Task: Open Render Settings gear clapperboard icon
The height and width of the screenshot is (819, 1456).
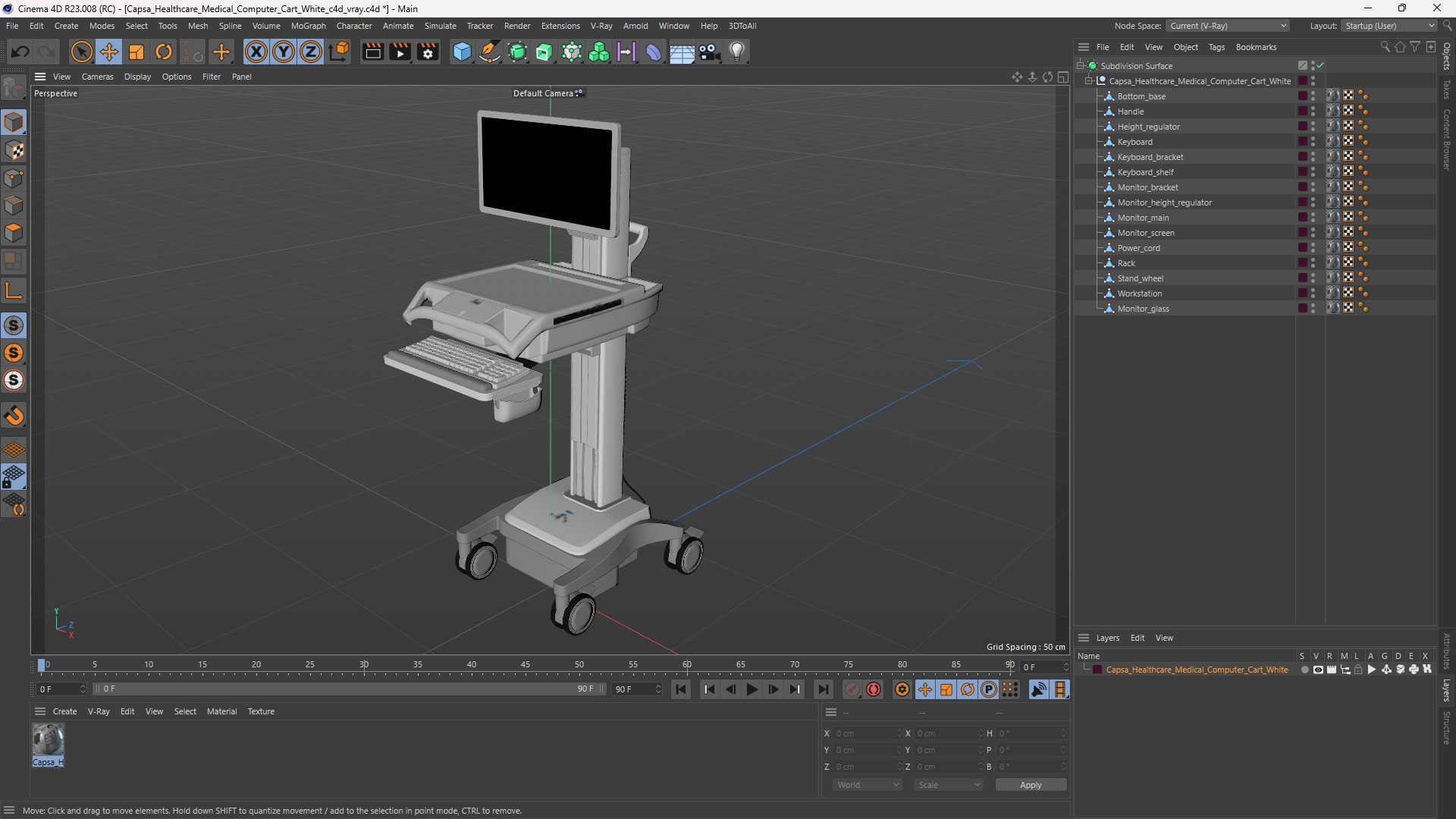Action: 428,52
